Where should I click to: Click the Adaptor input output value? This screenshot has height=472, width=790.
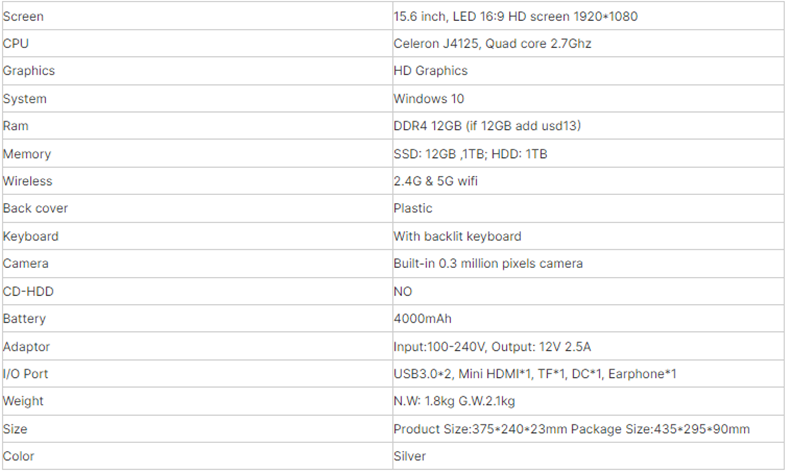coord(492,347)
